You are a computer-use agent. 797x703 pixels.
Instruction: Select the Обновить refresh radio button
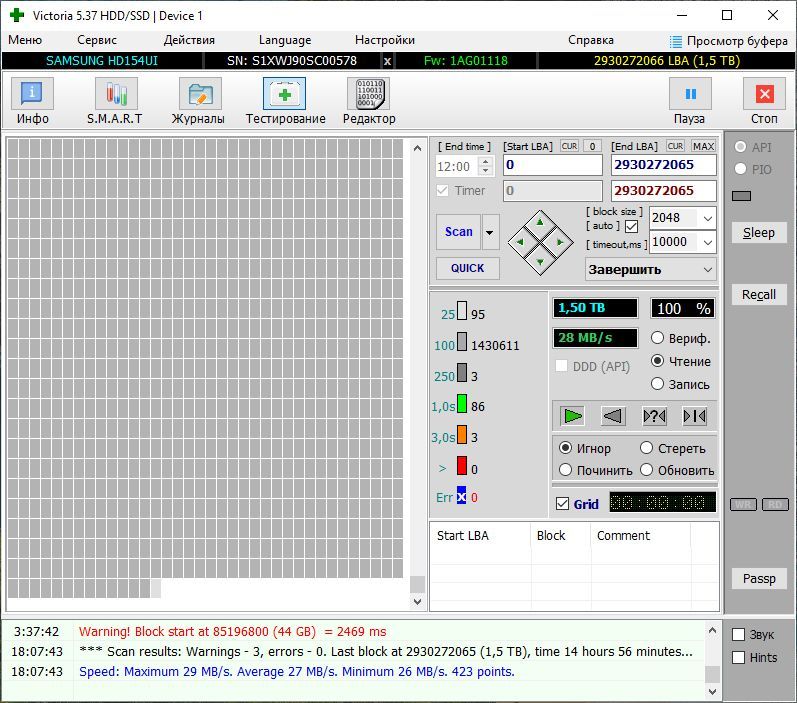click(646, 470)
